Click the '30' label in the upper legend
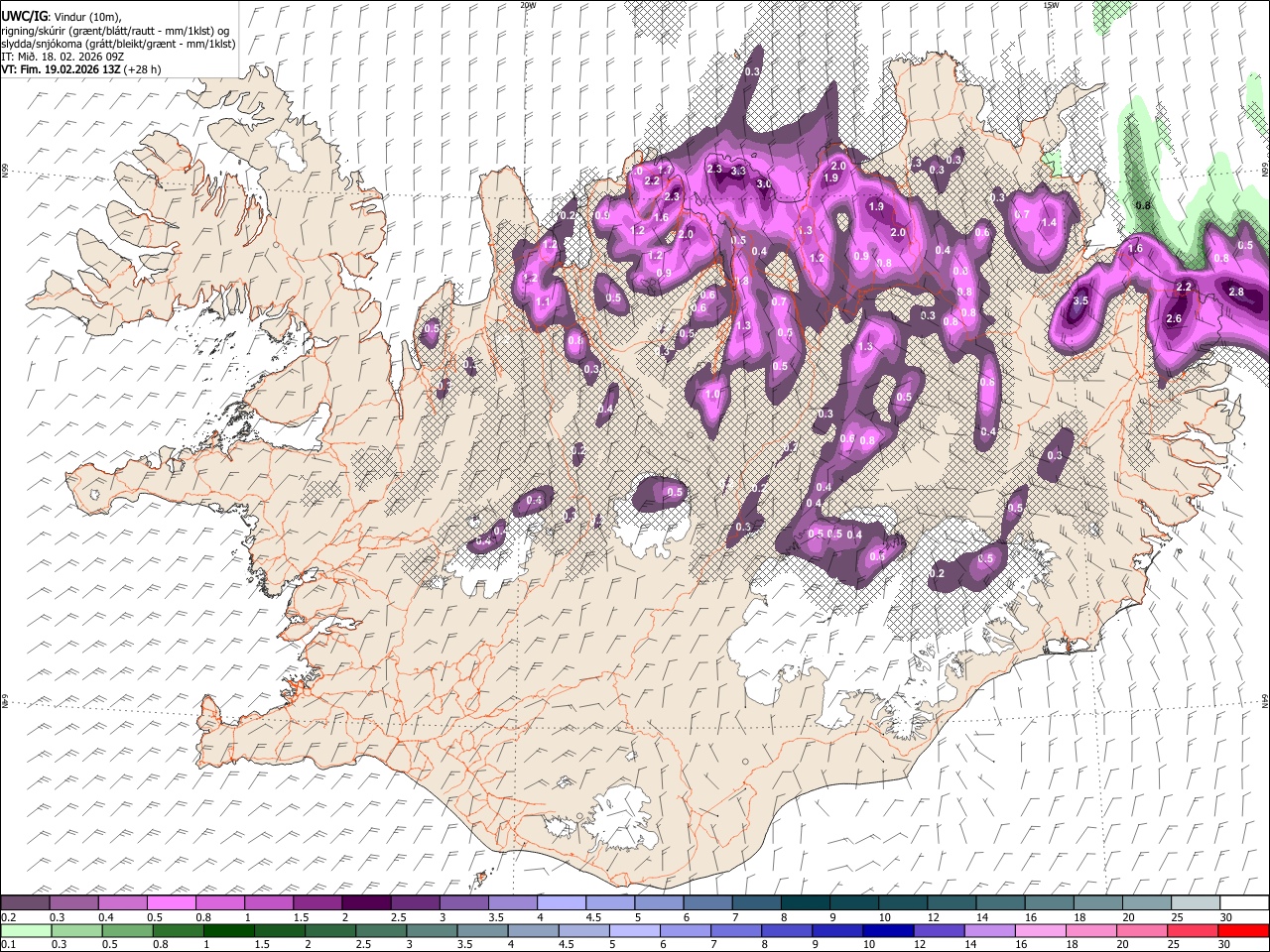Image resolution: width=1270 pixels, height=952 pixels. pyautogui.click(x=1226, y=917)
